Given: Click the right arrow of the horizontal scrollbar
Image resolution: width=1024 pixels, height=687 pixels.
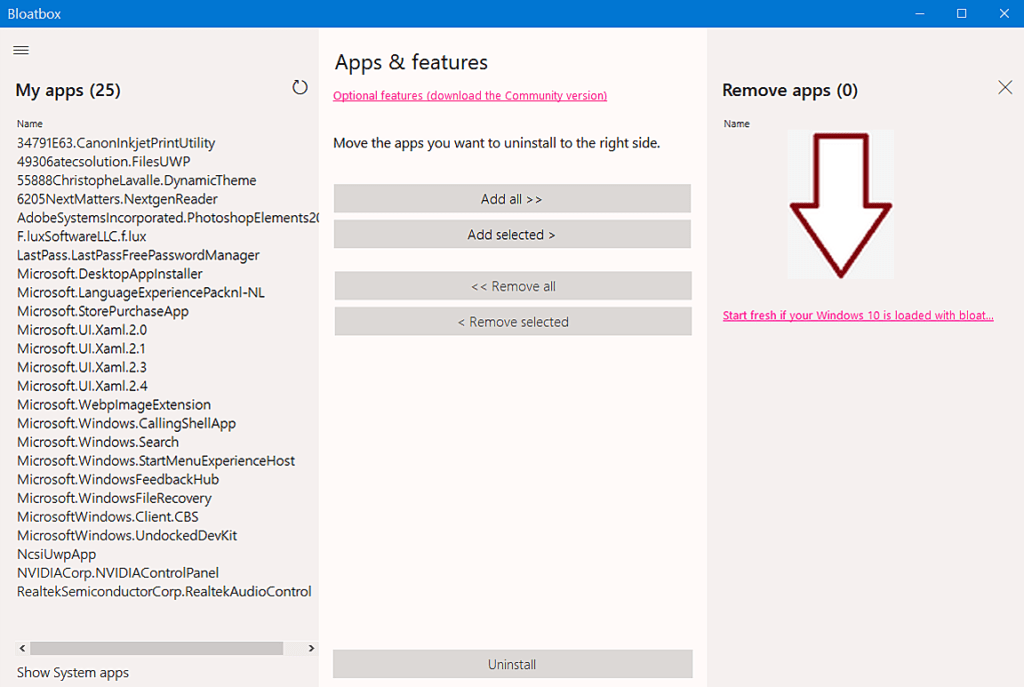Looking at the screenshot, I should tap(312, 648).
